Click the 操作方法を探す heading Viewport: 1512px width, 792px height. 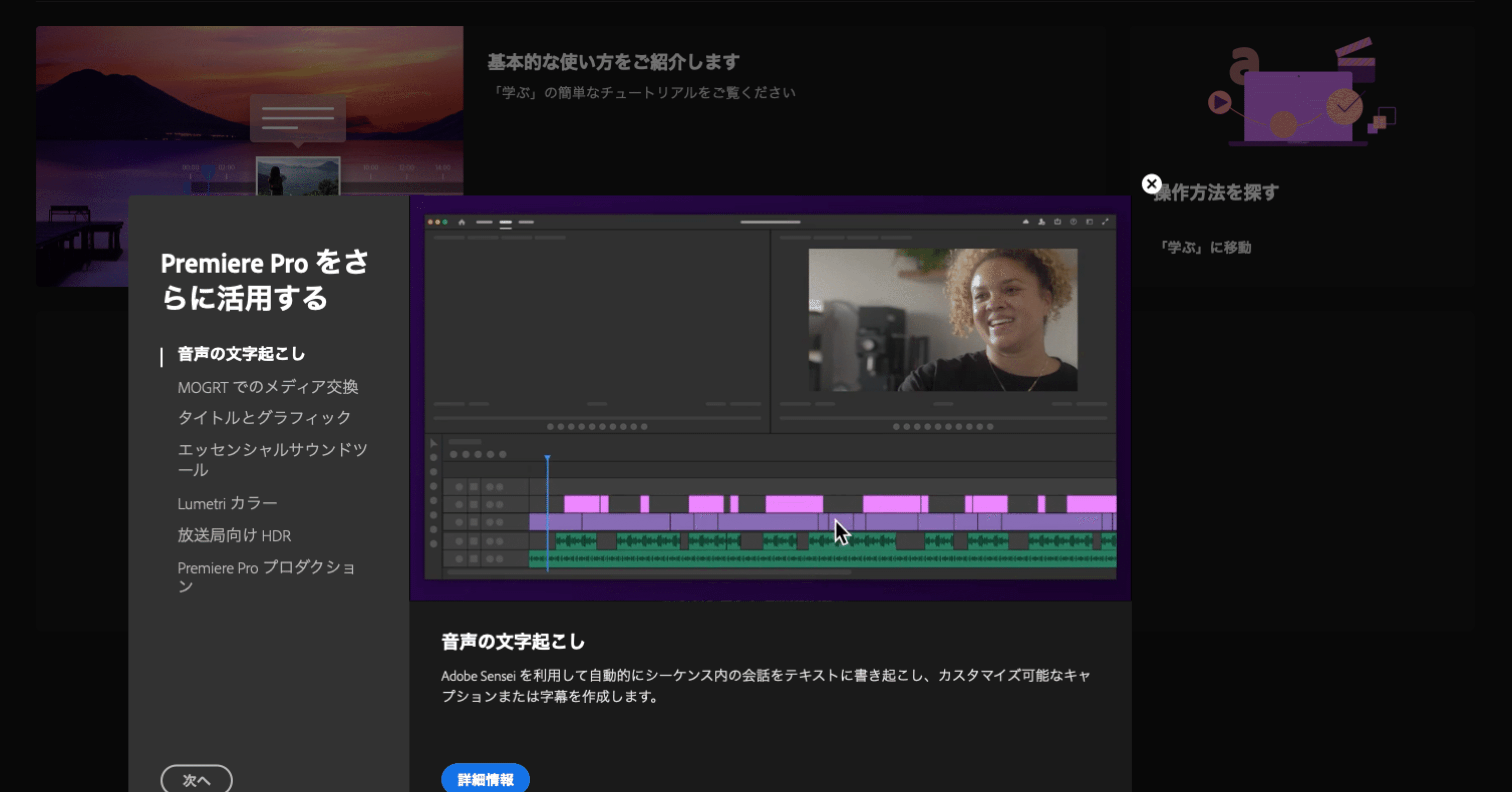pyautogui.click(x=1216, y=192)
